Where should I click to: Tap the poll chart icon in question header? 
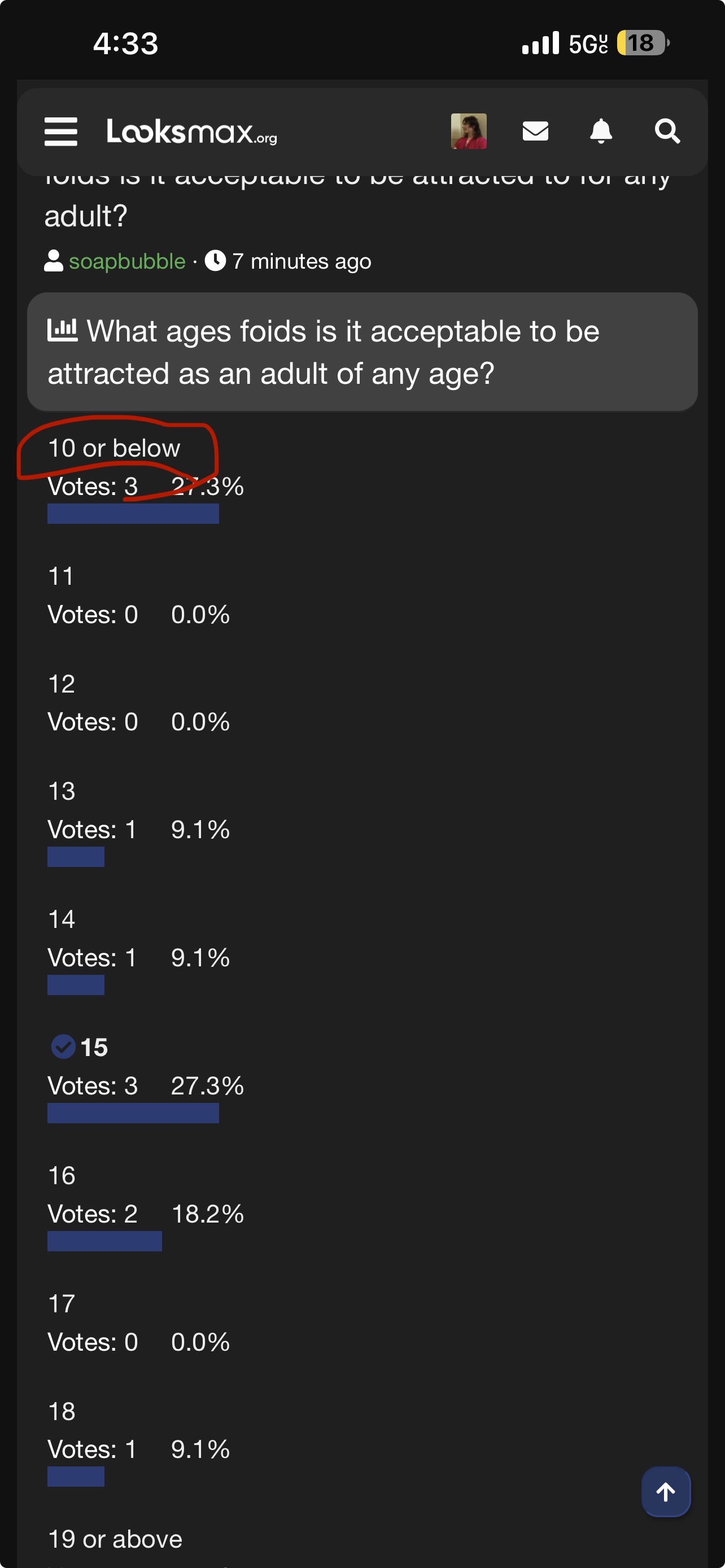[x=63, y=331]
